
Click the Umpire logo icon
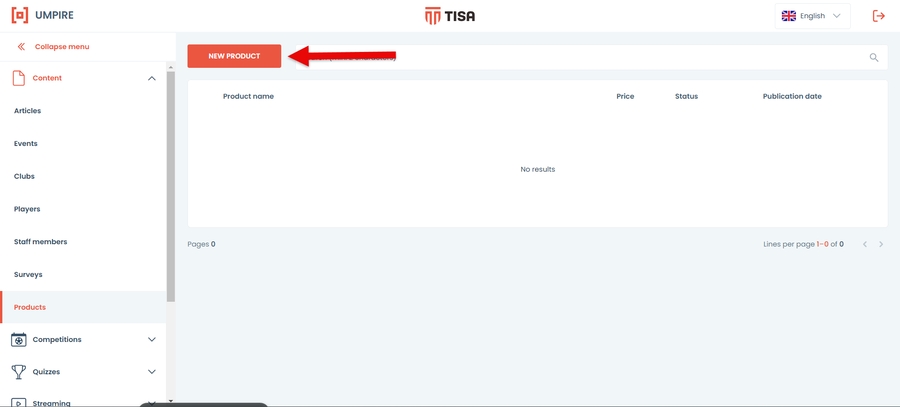point(20,15)
